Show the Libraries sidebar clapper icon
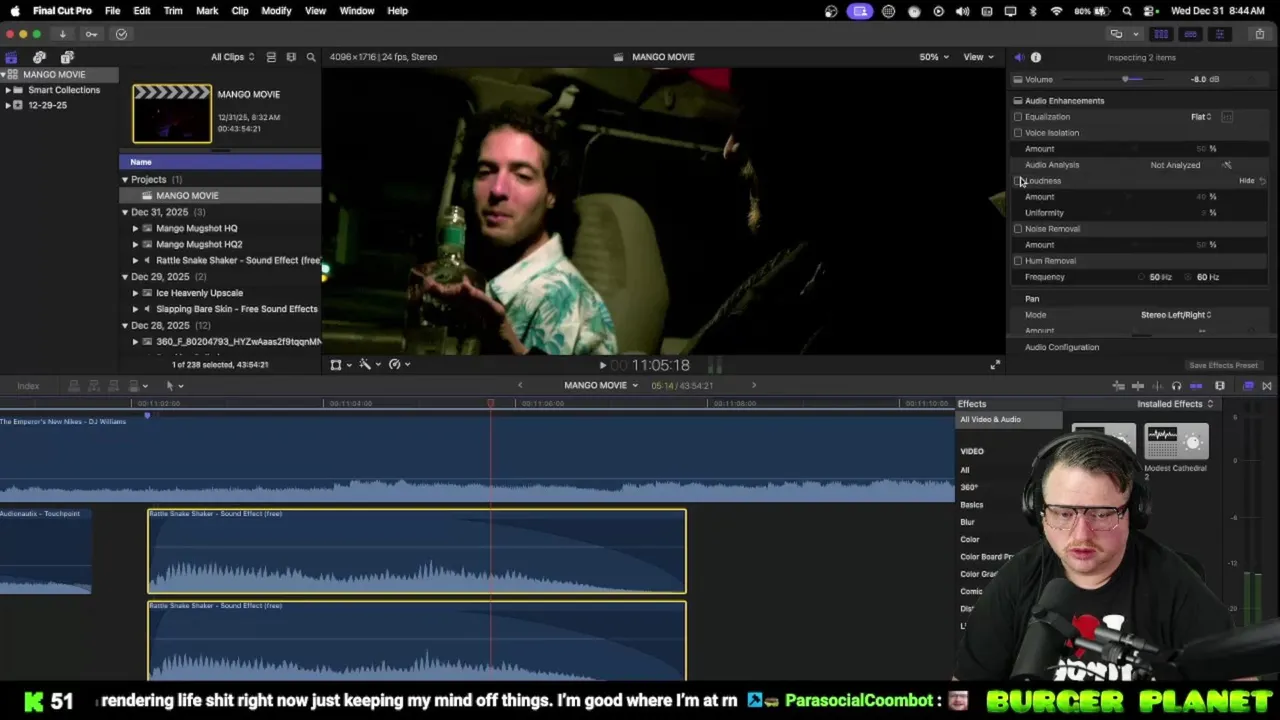 point(11,57)
